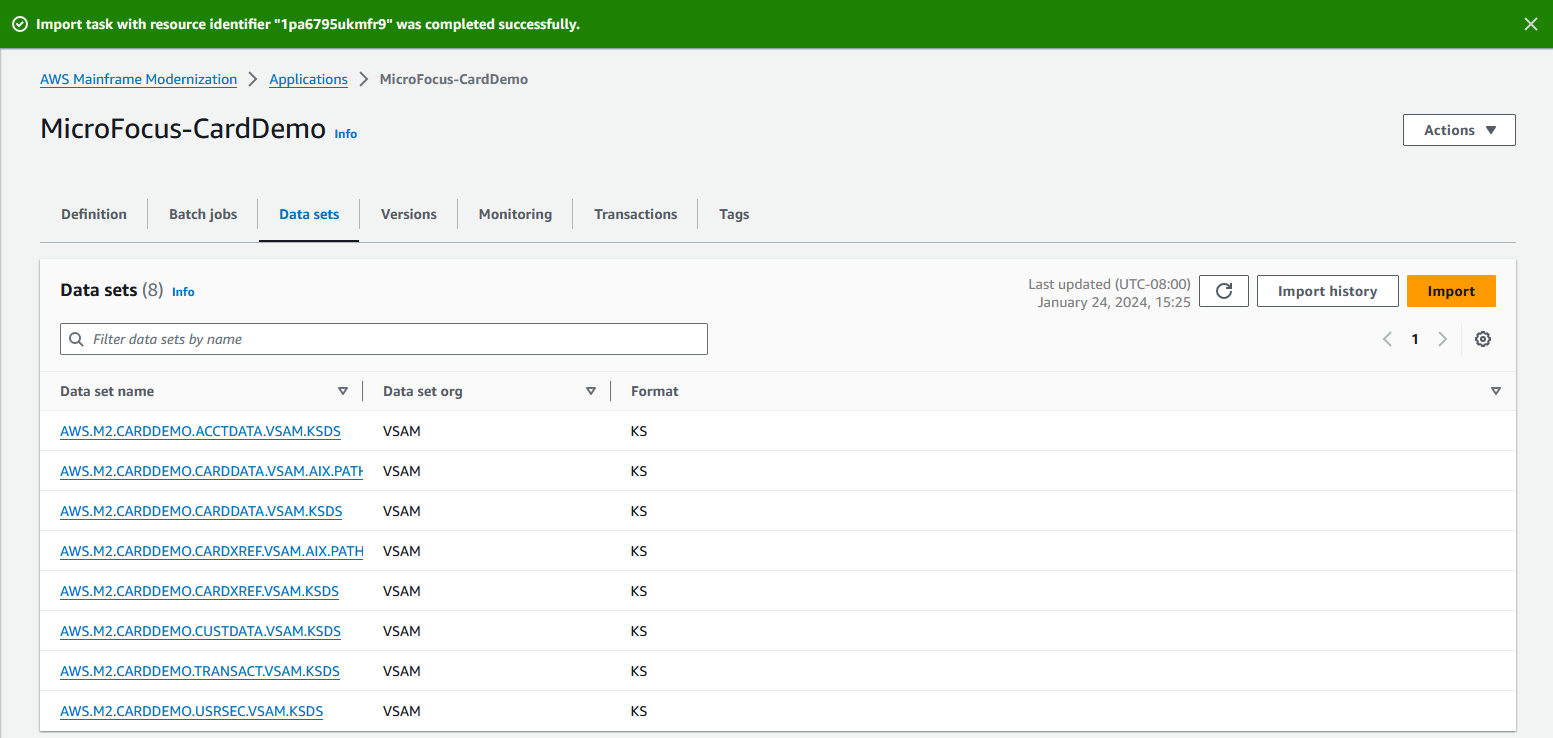Switch to the Monitoring tab
Screen dimensions: 1553x738
click(x=515, y=213)
